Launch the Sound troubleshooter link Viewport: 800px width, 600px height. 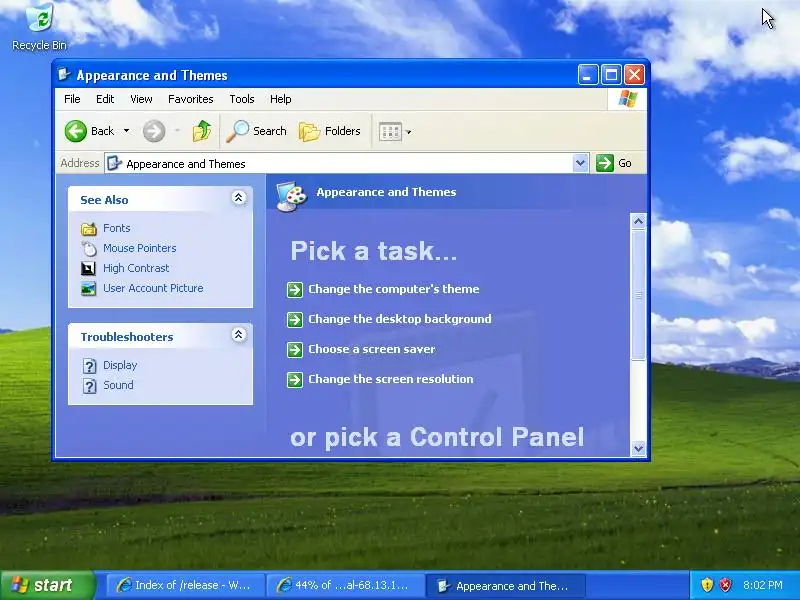(118, 385)
